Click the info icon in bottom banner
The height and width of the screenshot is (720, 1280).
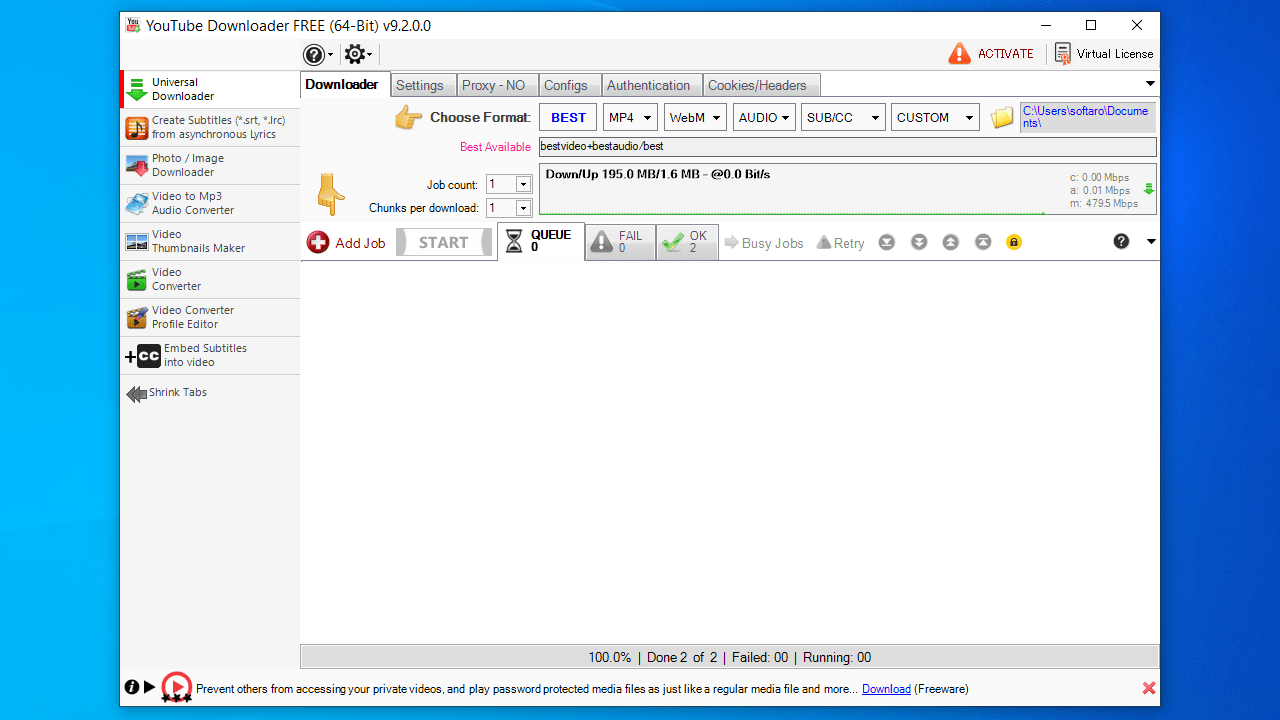pyautogui.click(x=131, y=687)
